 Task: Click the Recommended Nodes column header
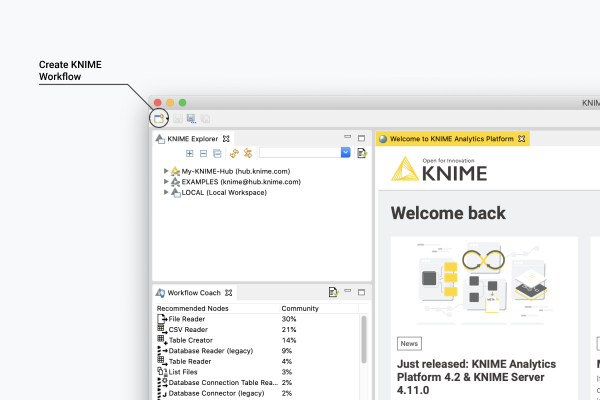pos(192,309)
